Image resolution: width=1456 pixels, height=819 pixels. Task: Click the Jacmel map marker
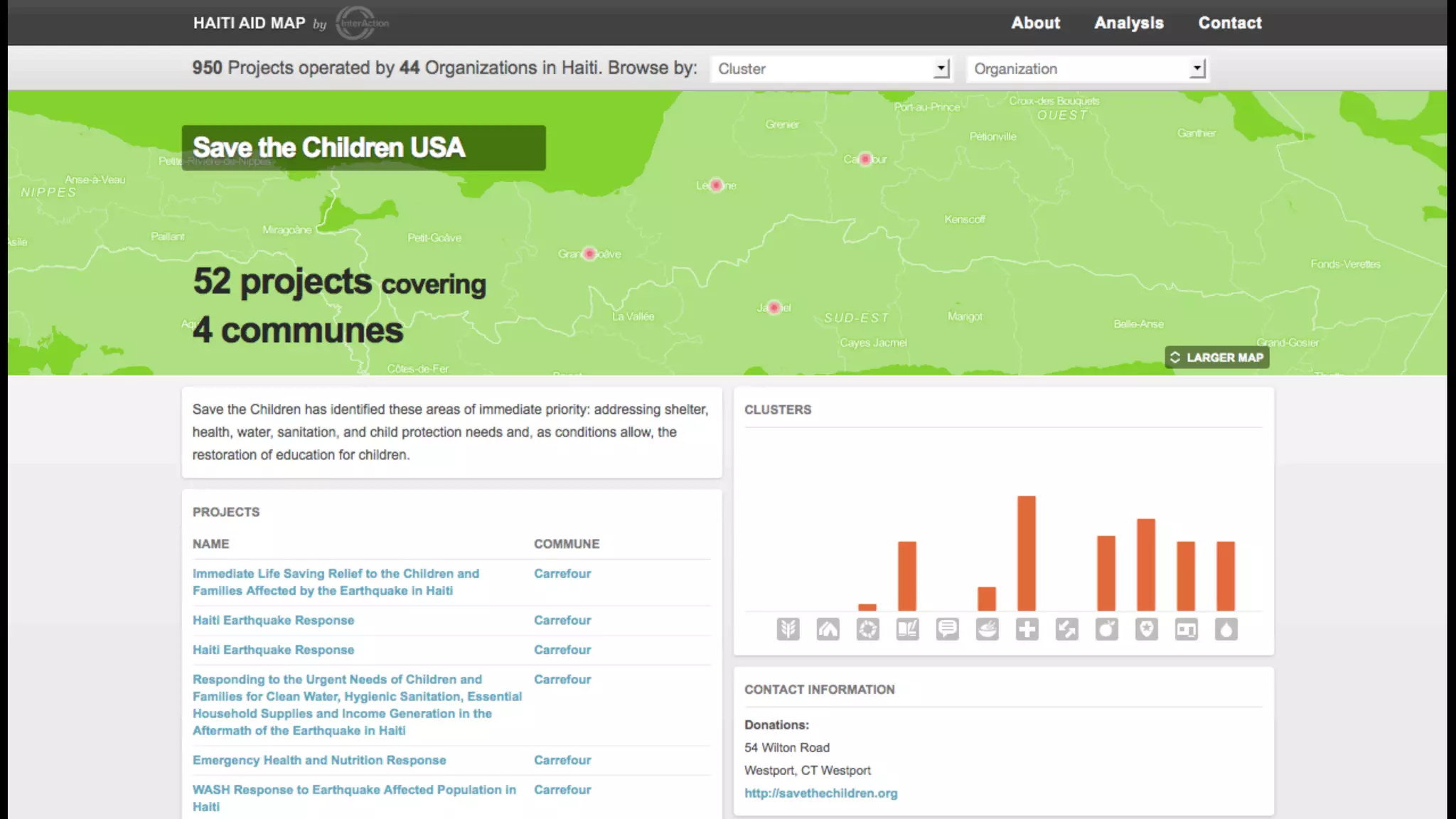[774, 308]
